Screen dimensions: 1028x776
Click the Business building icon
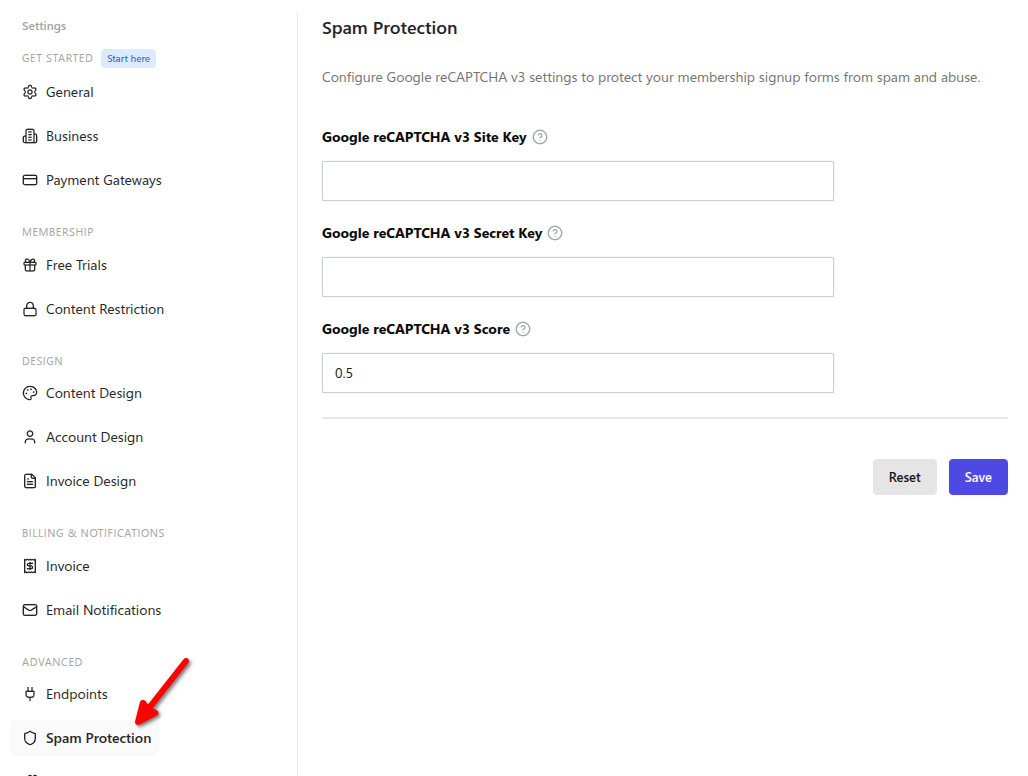coord(30,136)
